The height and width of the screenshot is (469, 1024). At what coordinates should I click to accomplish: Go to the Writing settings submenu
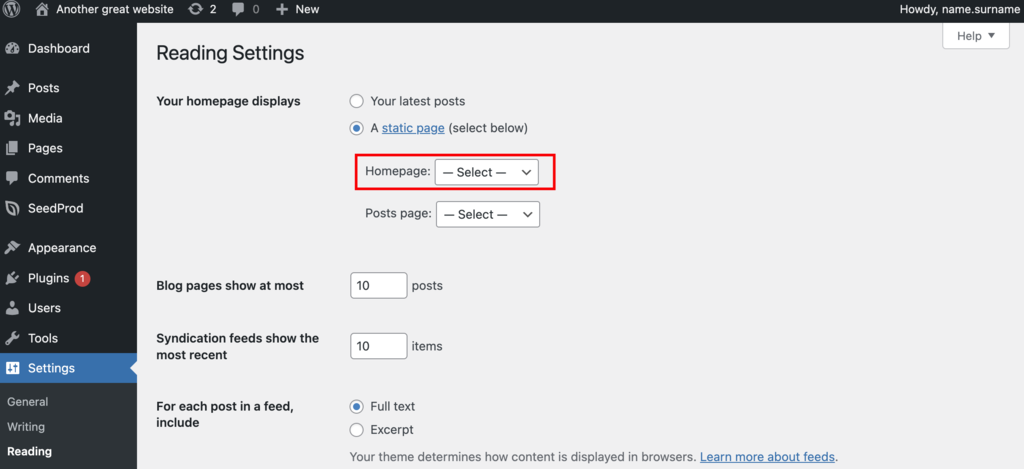[26, 427]
